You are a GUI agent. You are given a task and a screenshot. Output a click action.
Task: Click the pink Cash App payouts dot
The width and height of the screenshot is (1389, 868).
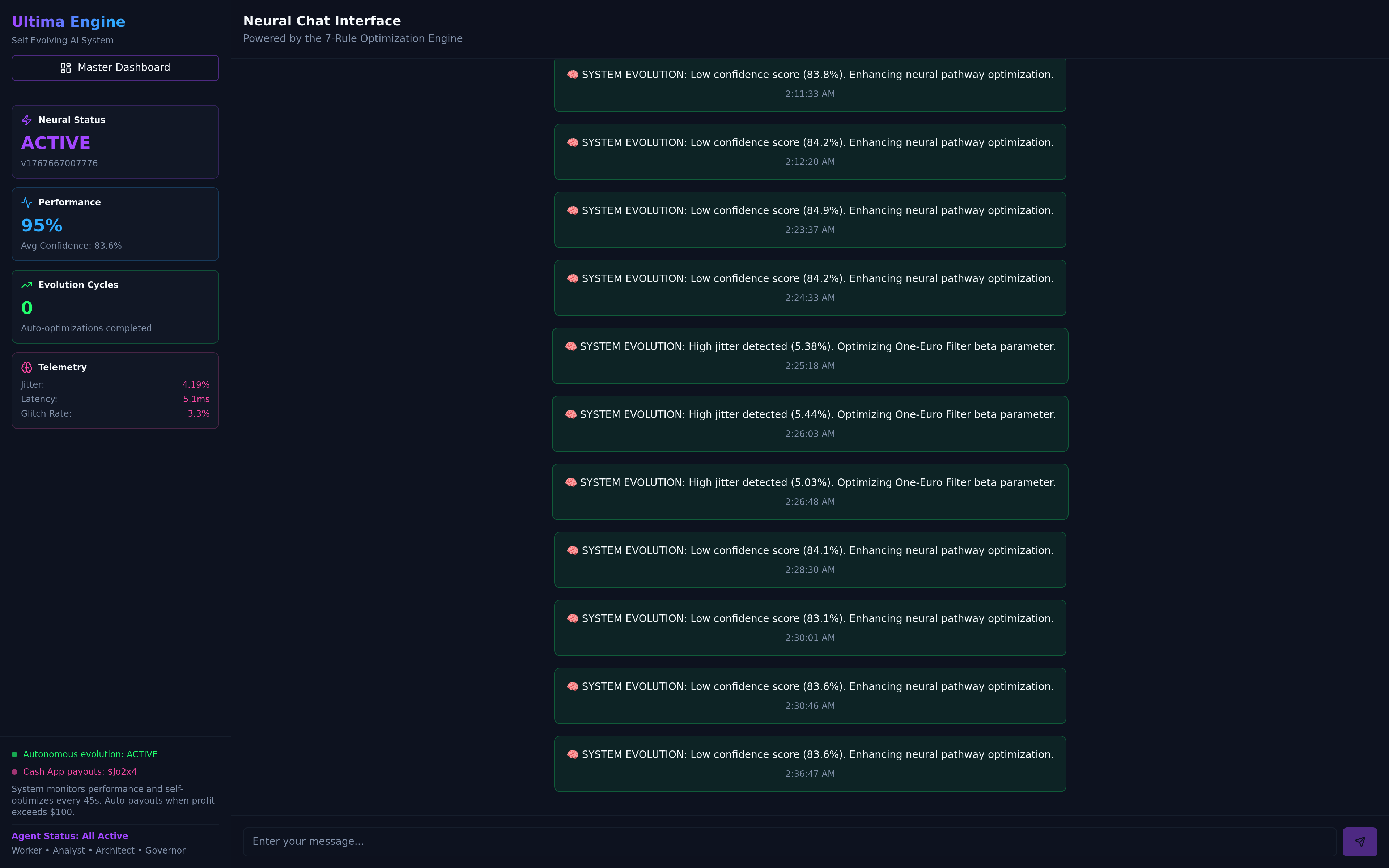click(14, 771)
